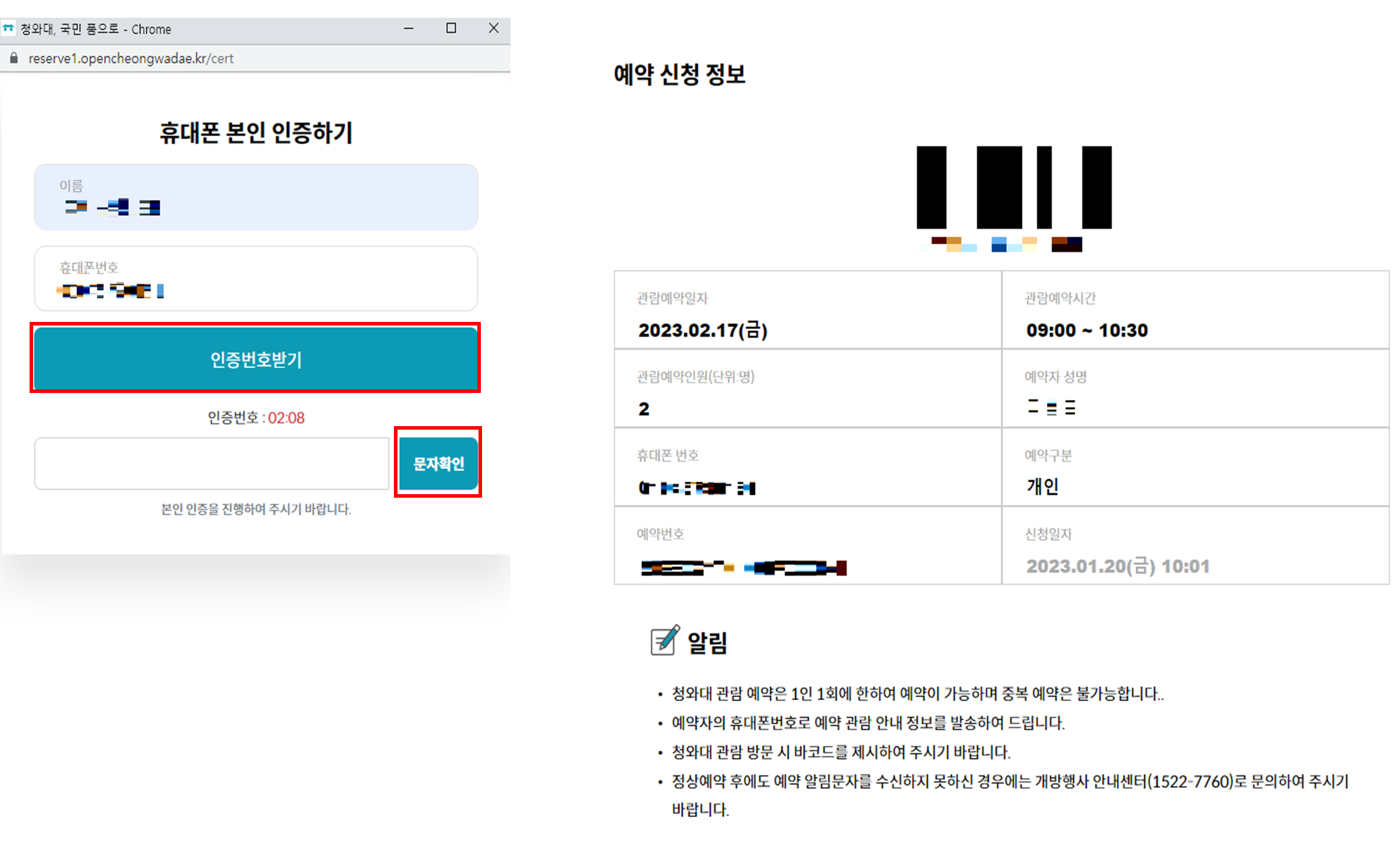Click the verification code input field
The height and width of the screenshot is (851, 1400).
click(x=211, y=463)
